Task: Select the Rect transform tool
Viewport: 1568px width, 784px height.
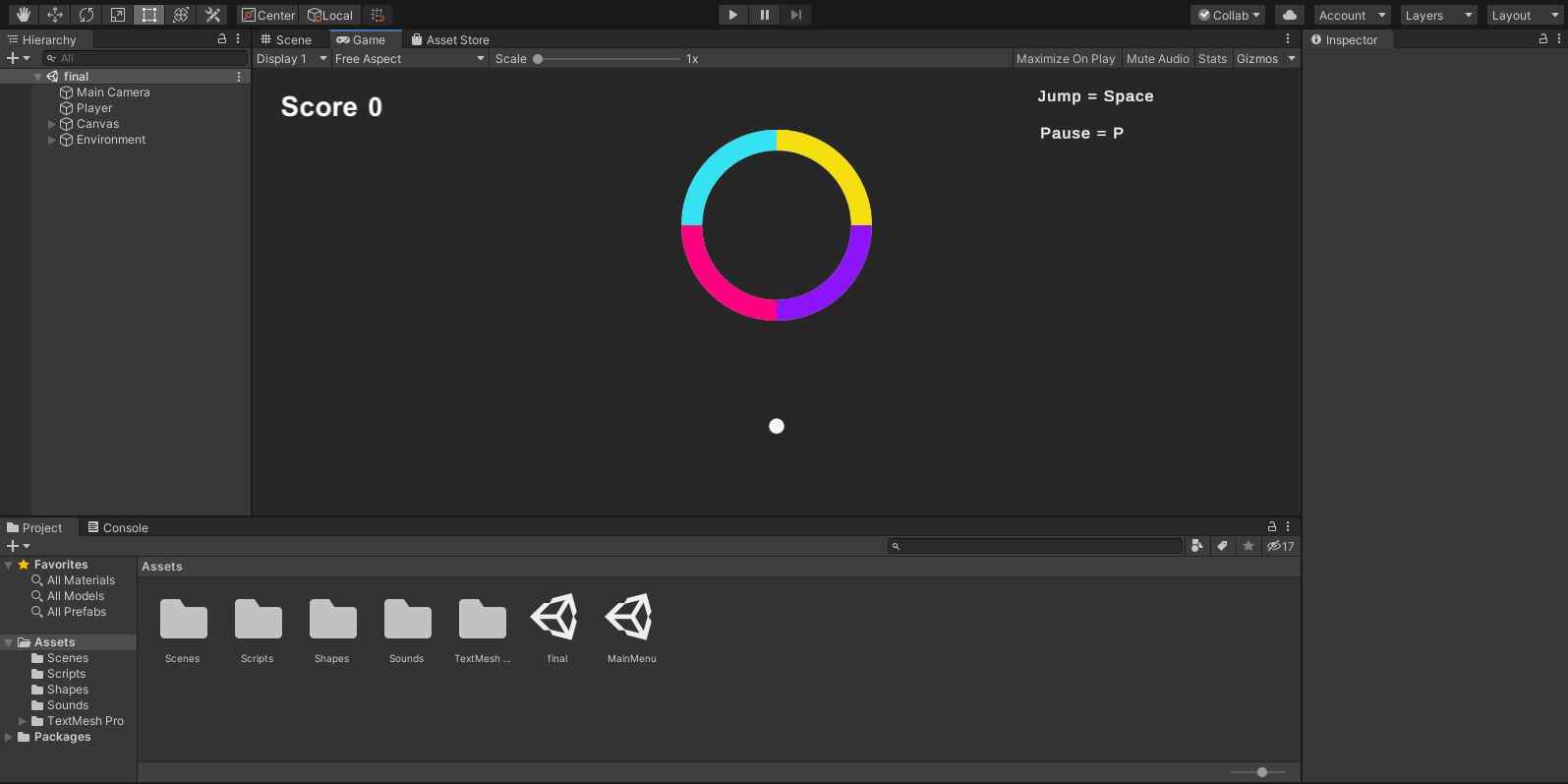Action: coord(149,15)
